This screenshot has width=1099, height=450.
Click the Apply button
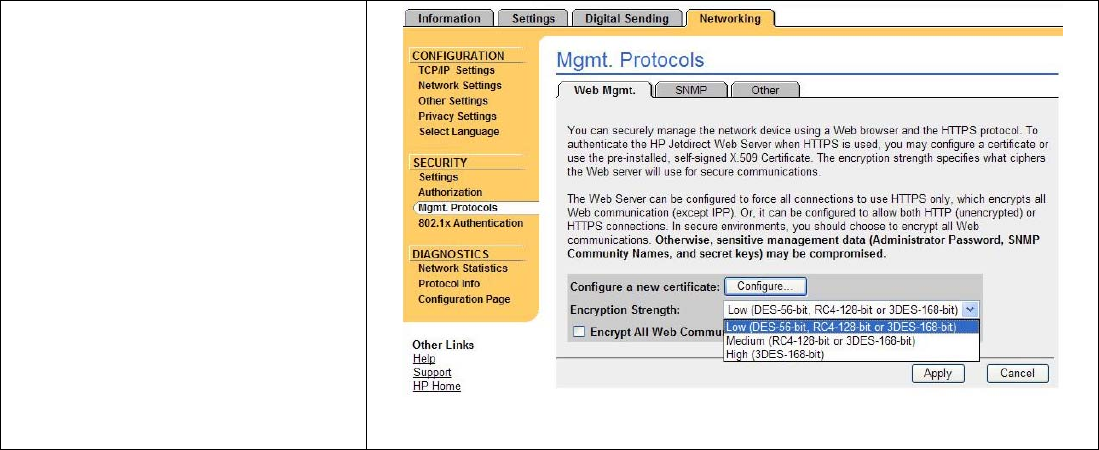point(938,374)
